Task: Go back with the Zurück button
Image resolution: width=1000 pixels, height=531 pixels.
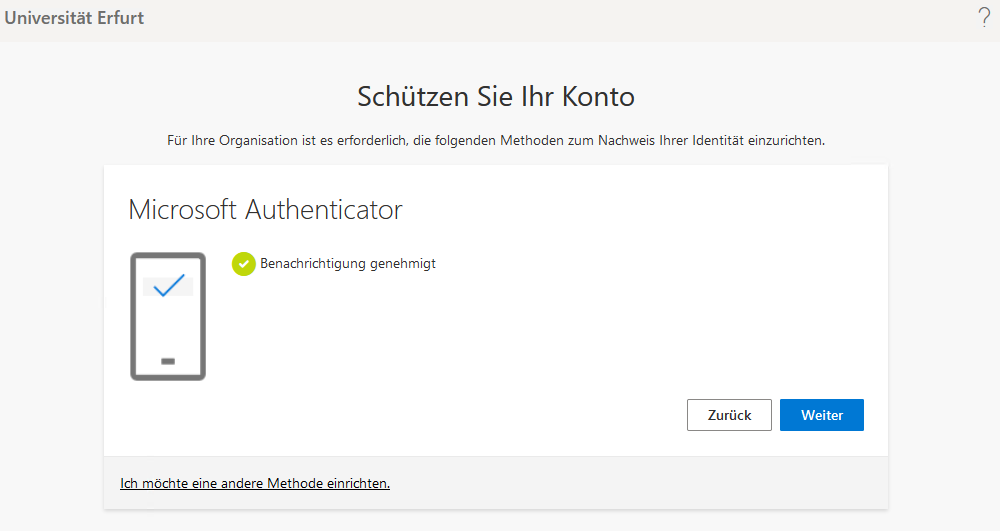Action: 729,415
